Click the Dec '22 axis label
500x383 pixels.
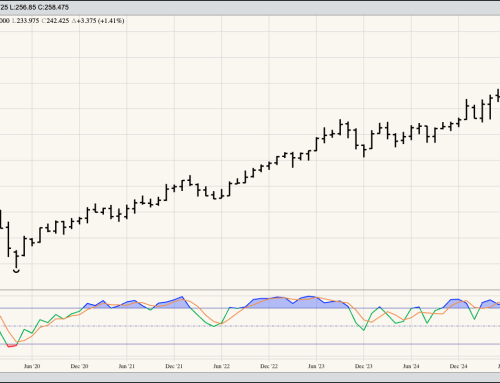[269, 366]
